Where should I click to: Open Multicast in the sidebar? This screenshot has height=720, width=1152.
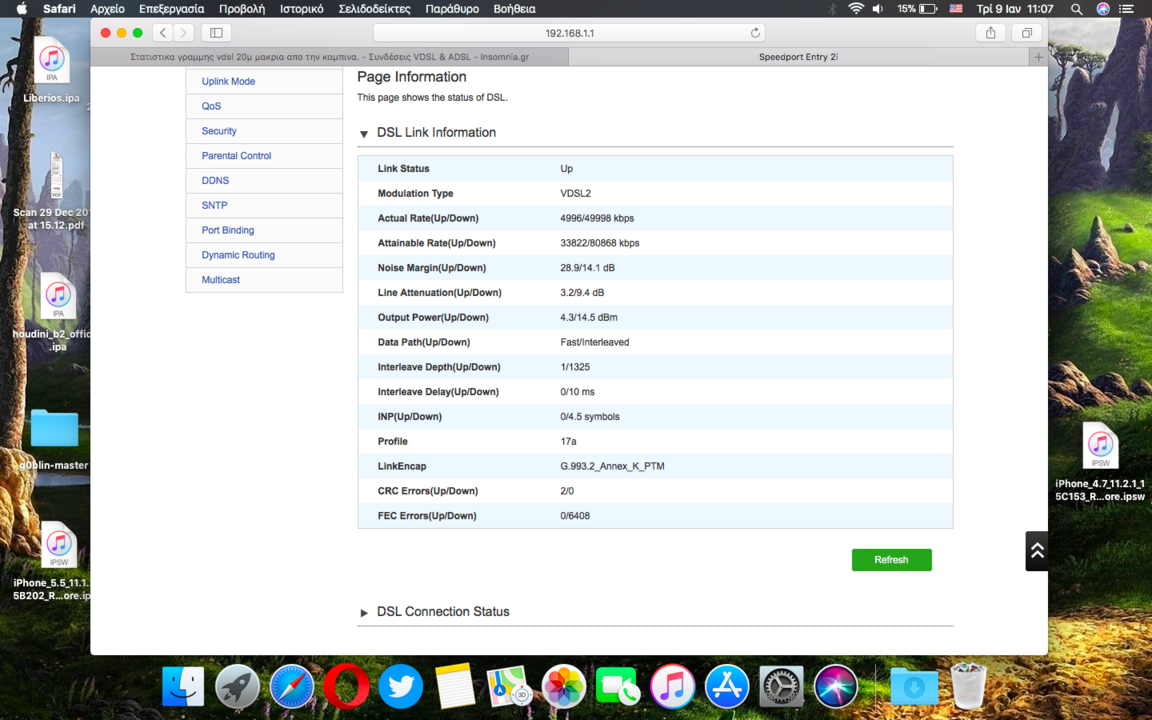point(220,280)
